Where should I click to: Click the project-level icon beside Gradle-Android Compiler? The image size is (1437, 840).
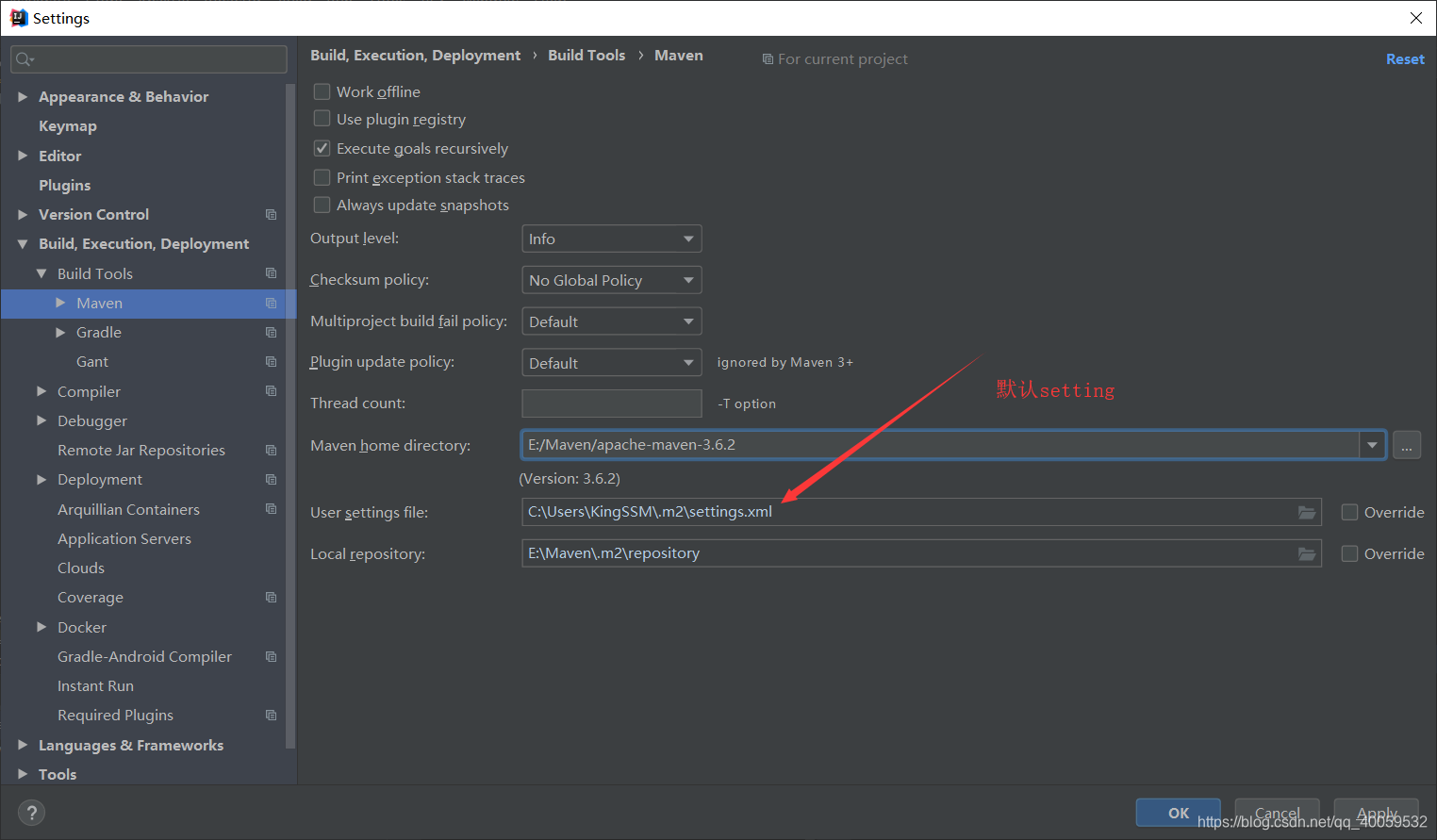pos(271,656)
